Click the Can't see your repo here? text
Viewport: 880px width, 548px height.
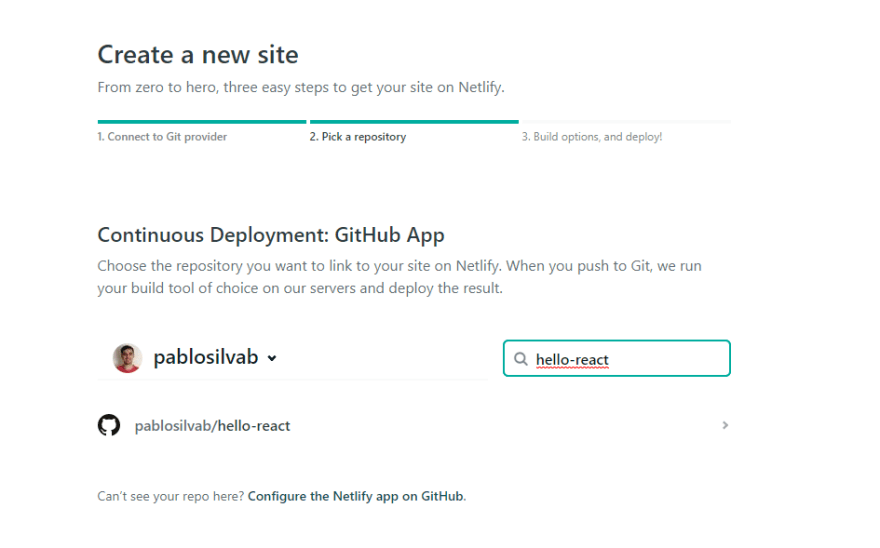[x=171, y=496]
